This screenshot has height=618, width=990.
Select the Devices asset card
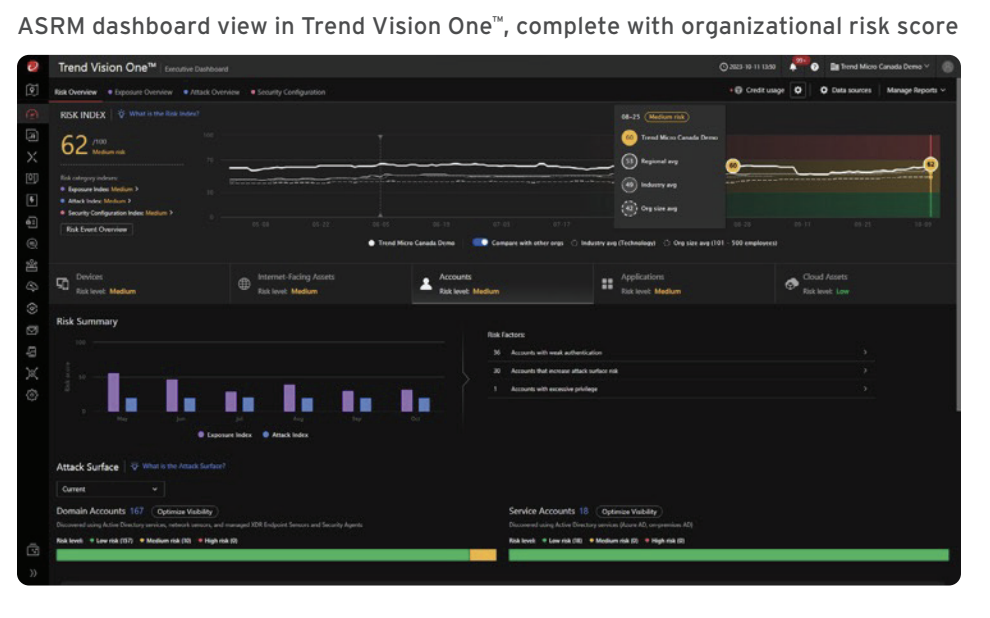click(x=140, y=284)
